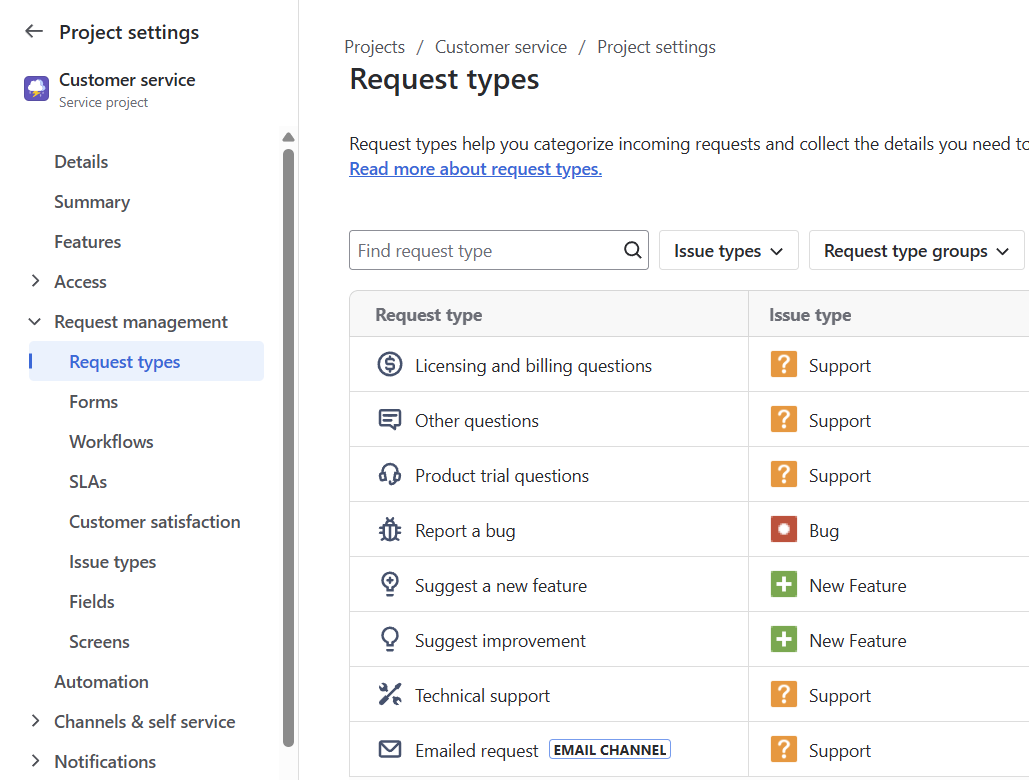Select the speech bubble icon for Other questions
This screenshot has height=780, width=1029.
(390, 420)
